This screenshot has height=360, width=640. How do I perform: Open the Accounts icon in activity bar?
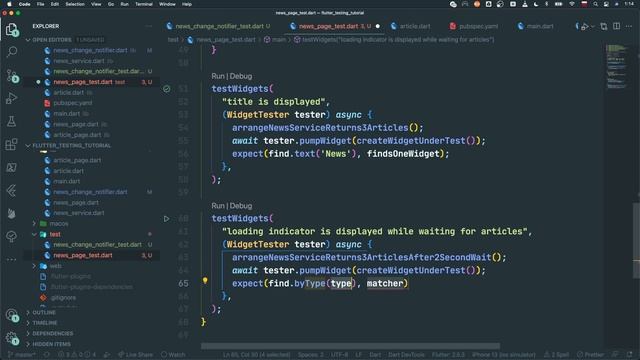tap(12, 315)
